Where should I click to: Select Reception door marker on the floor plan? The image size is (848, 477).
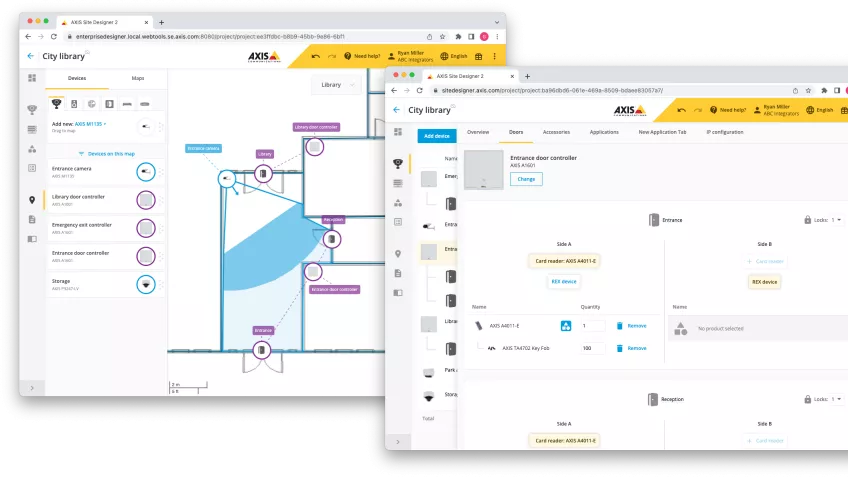(332, 239)
